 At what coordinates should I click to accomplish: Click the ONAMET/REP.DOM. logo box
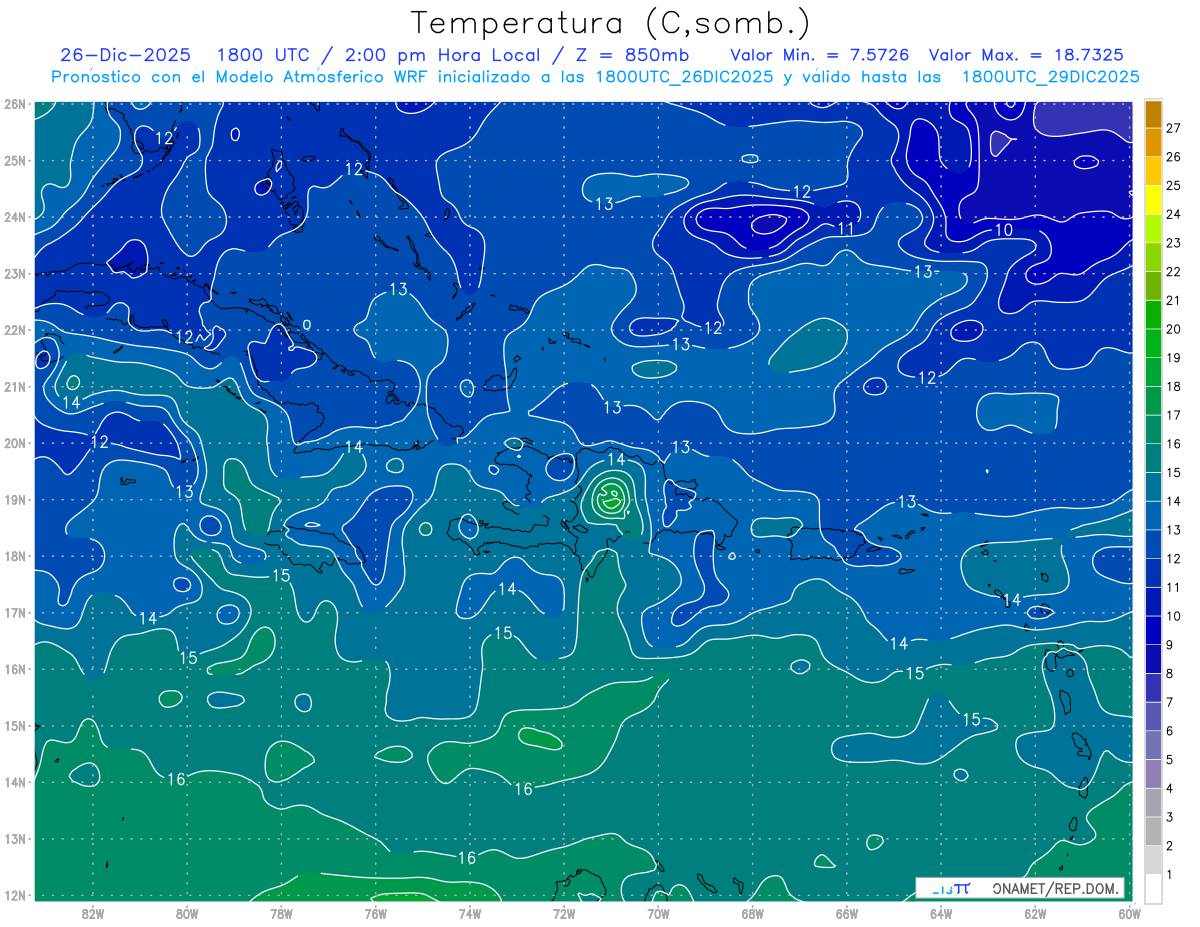[x=1019, y=888]
